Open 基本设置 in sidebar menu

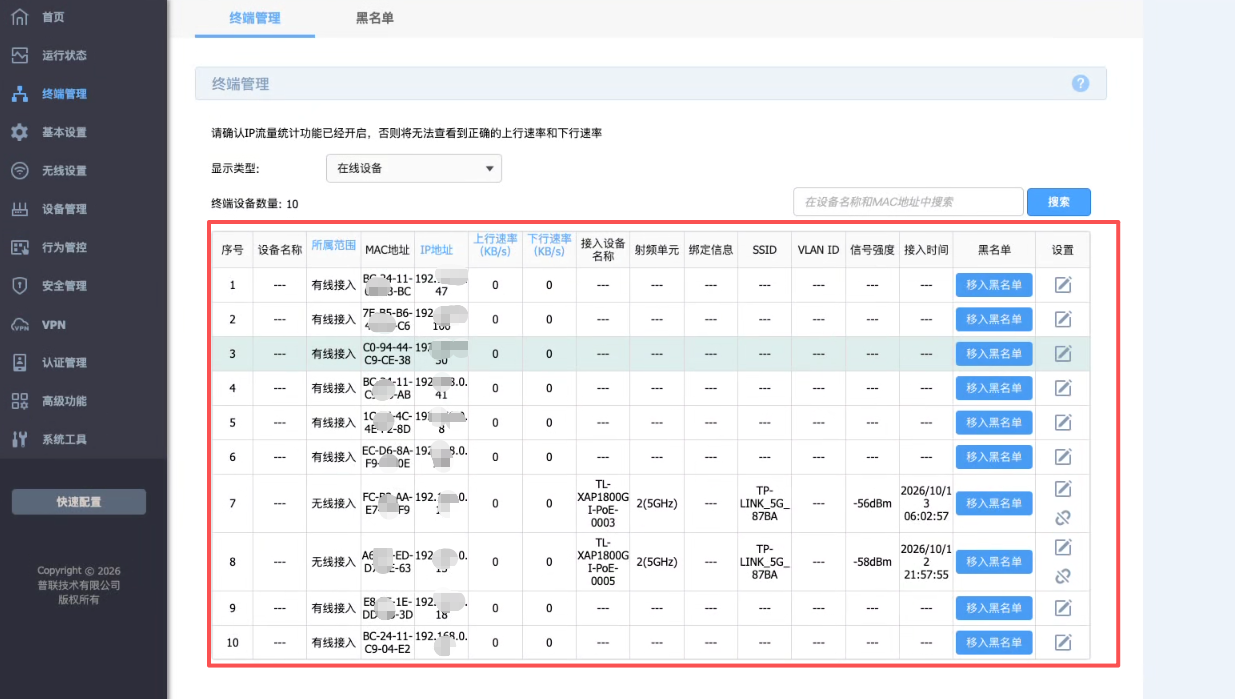(64, 133)
